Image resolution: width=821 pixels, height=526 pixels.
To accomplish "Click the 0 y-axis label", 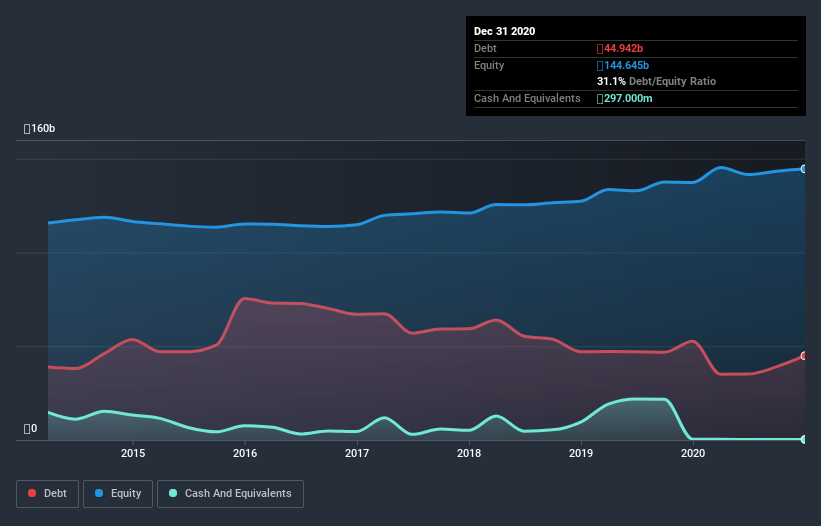I will pos(30,429).
